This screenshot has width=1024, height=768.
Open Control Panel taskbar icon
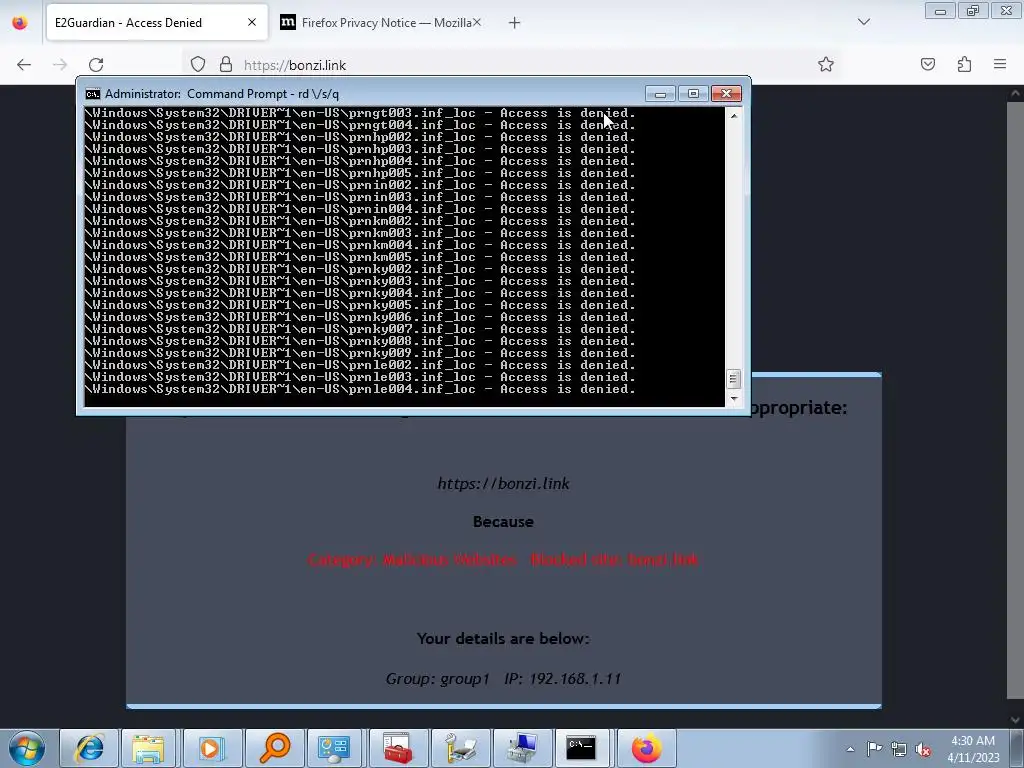[334, 748]
